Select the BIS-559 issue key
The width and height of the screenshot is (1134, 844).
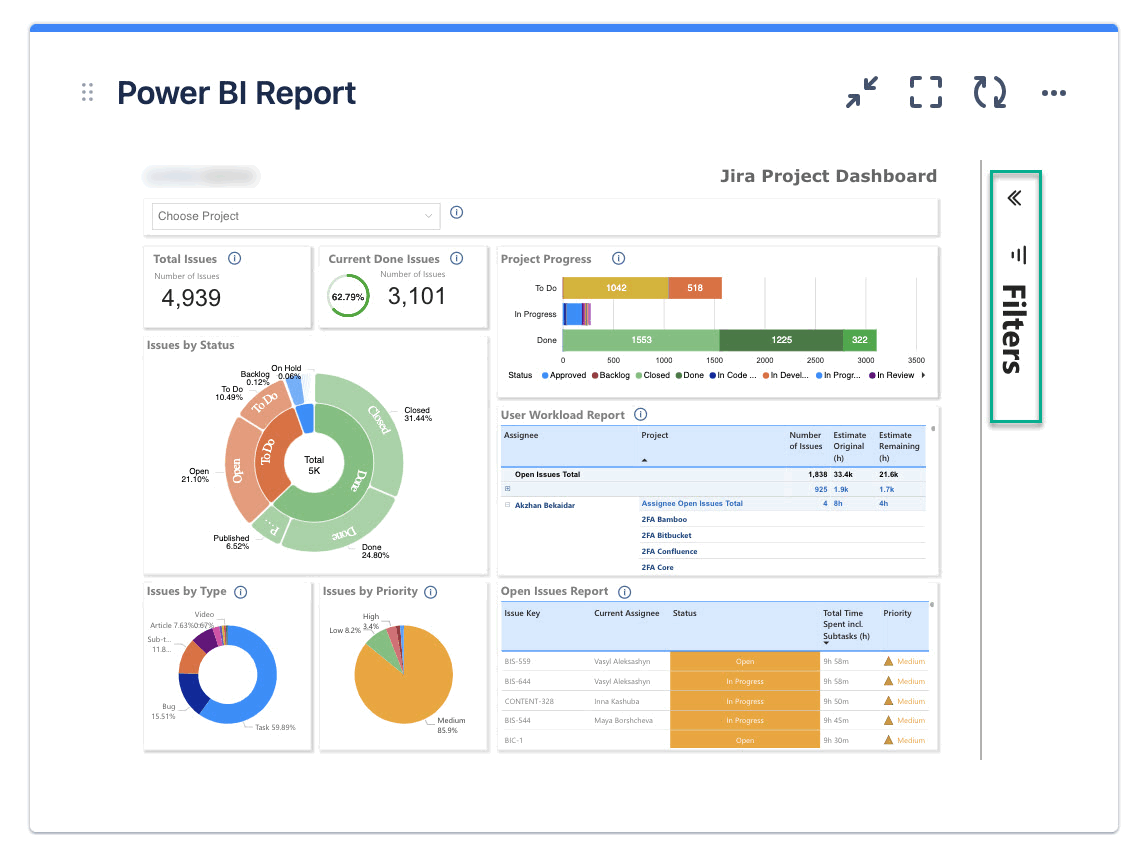tap(517, 662)
